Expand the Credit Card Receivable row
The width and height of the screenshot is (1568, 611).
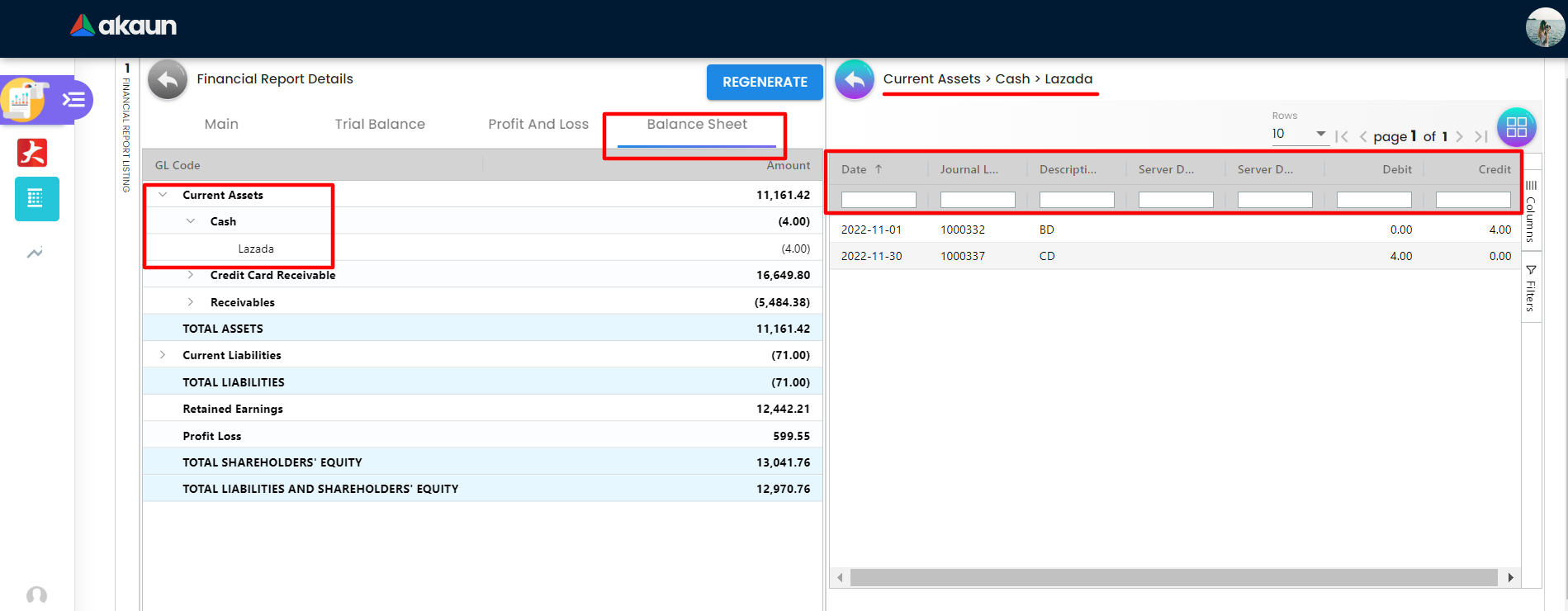tap(191, 275)
